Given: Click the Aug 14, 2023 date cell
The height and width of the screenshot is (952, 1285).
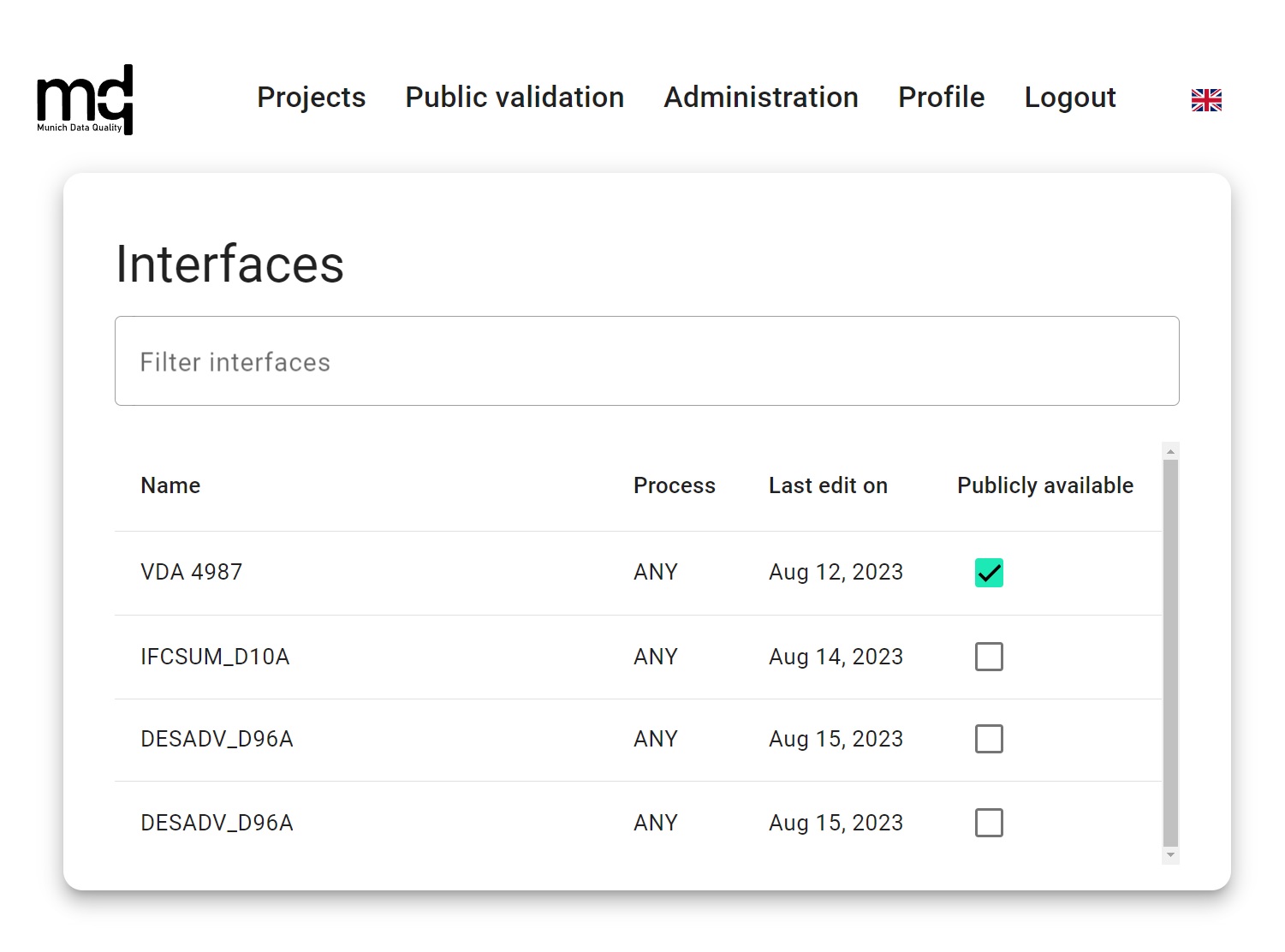Looking at the screenshot, I should tap(836, 657).
